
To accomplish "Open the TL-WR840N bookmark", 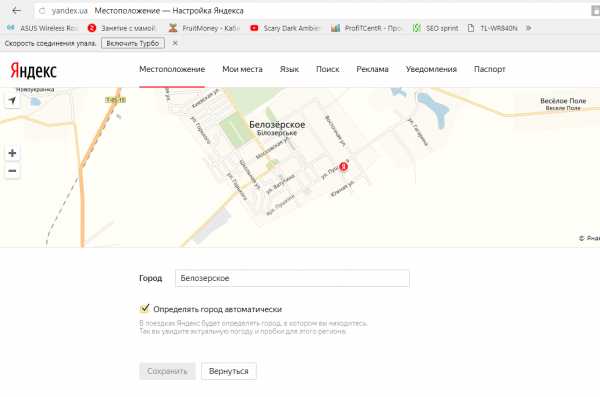I will 493,28.
